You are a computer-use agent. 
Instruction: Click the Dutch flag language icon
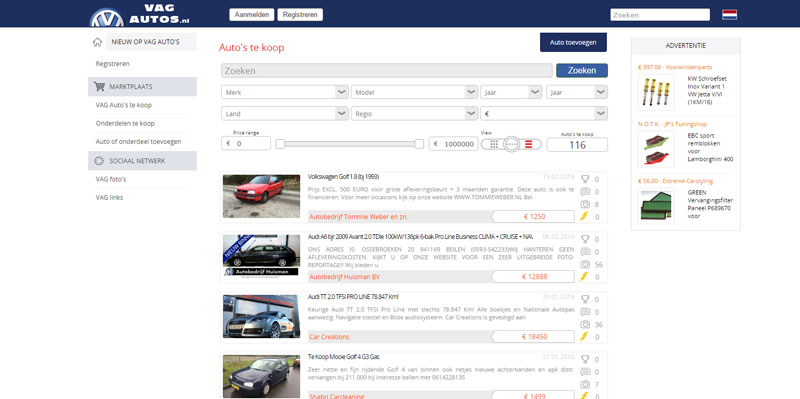(x=729, y=15)
